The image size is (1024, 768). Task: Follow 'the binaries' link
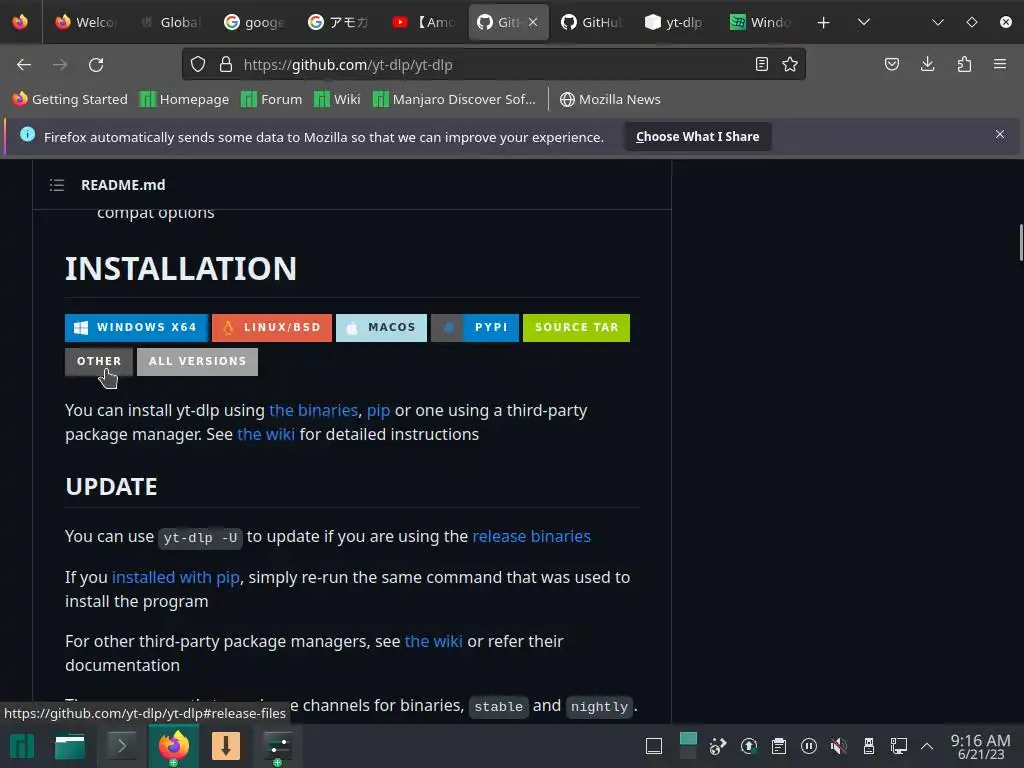click(x=313, y=410)
